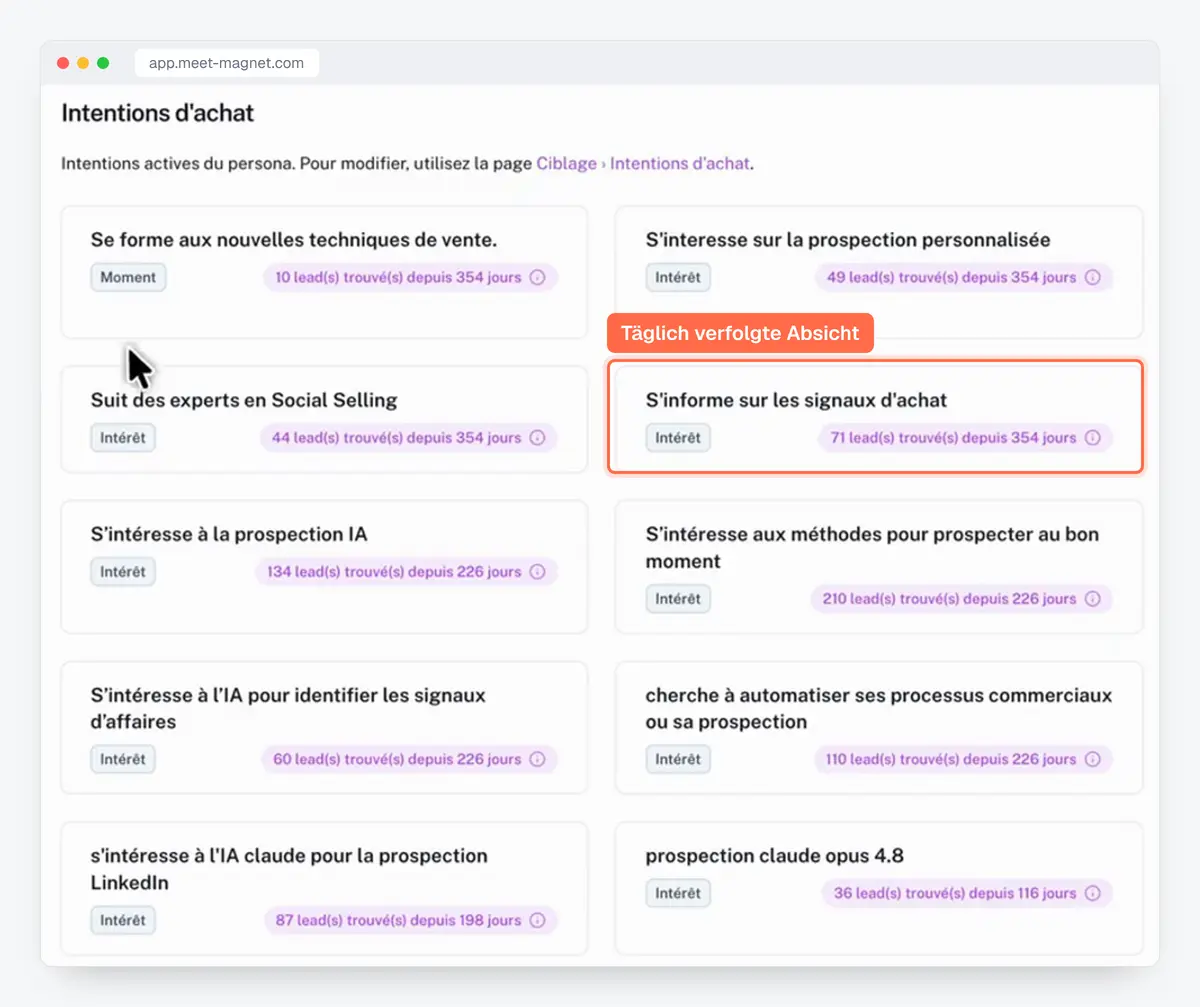Open the Suit des experts en Social Selling card
Screen dimensions: 1200x1007
point(324,419)
